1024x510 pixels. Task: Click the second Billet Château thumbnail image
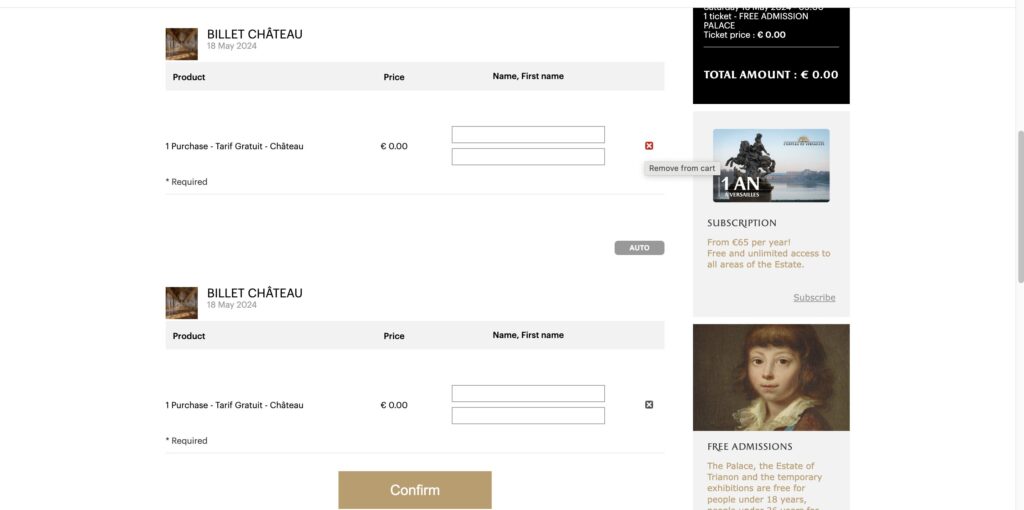coord(181,303)
